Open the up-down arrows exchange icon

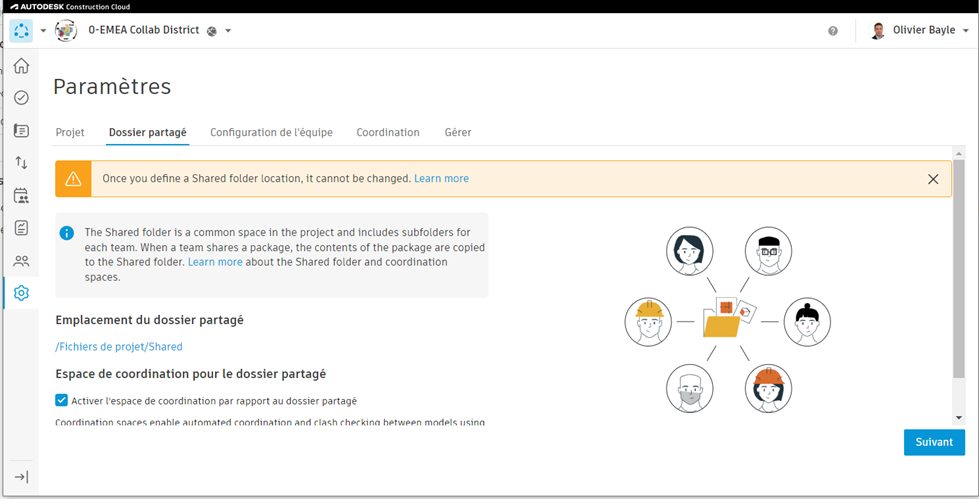pyautogui.click(x=21, y=163)
